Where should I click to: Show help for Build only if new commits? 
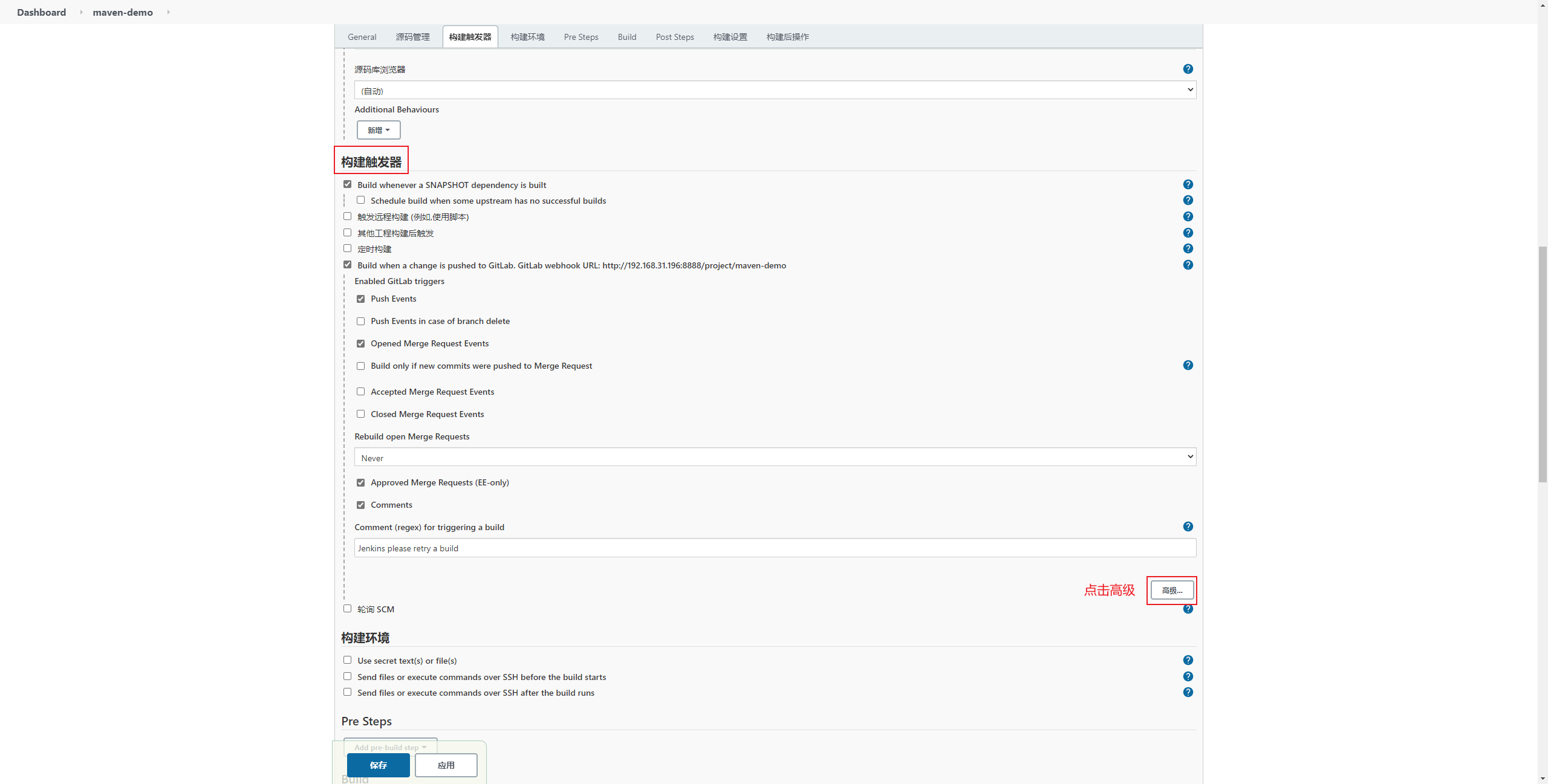coord(1188,365)
